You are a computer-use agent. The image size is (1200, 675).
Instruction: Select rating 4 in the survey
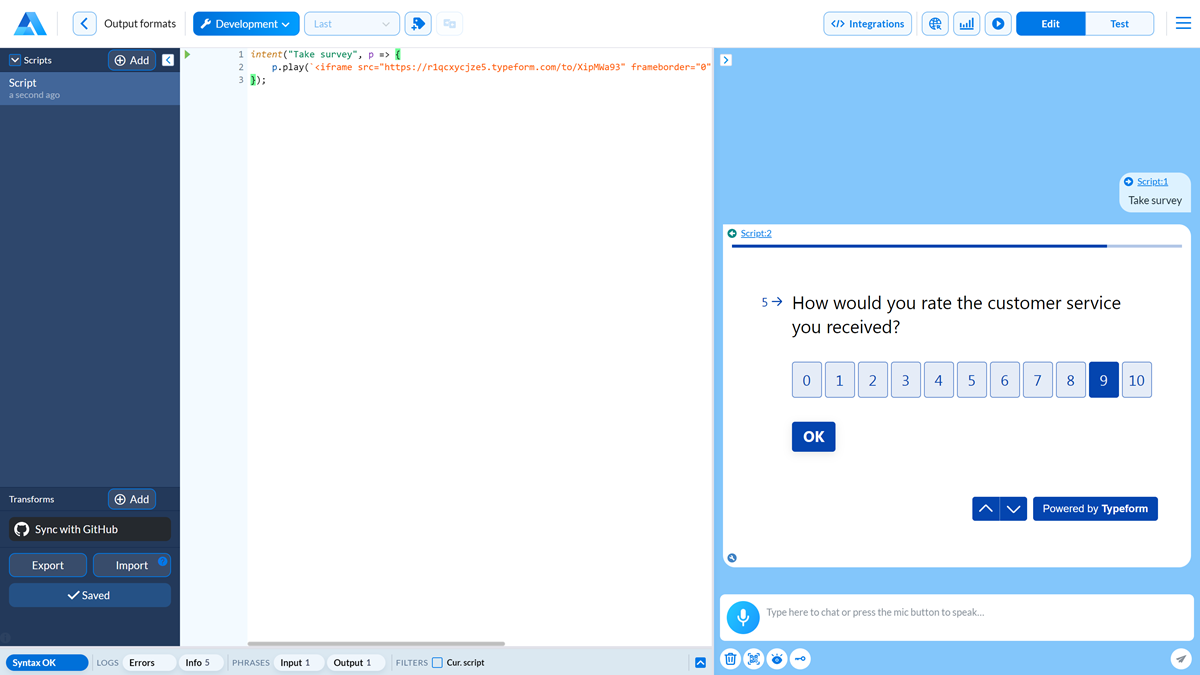[939, 380]
